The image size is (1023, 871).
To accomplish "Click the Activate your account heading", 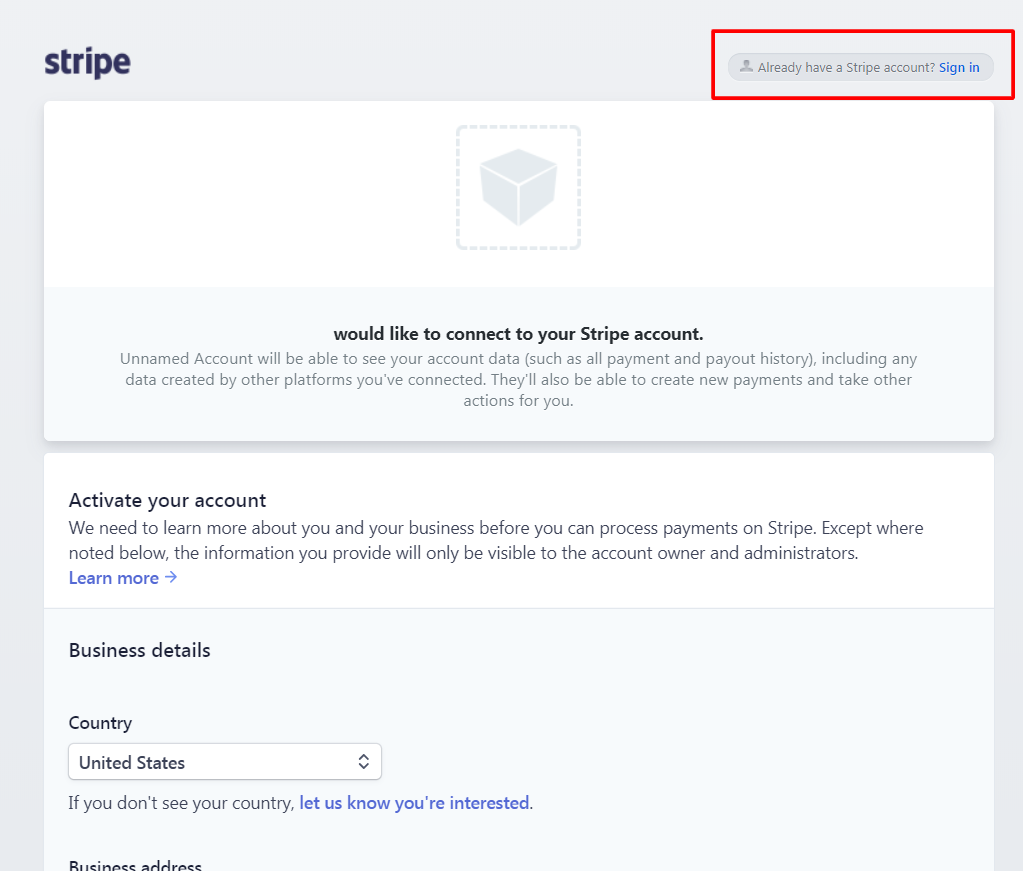I will pyautogui.click(x=168, y=500).
